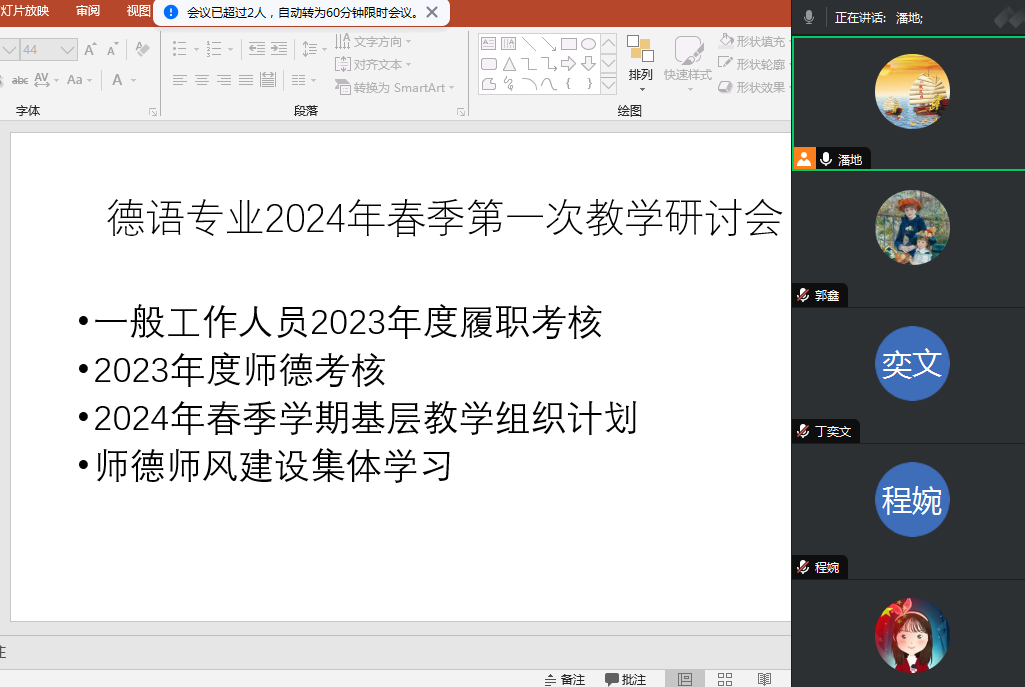1025x687 pixels.
Task: Click the decrease indent icon
Action: [x=257, y=48]
